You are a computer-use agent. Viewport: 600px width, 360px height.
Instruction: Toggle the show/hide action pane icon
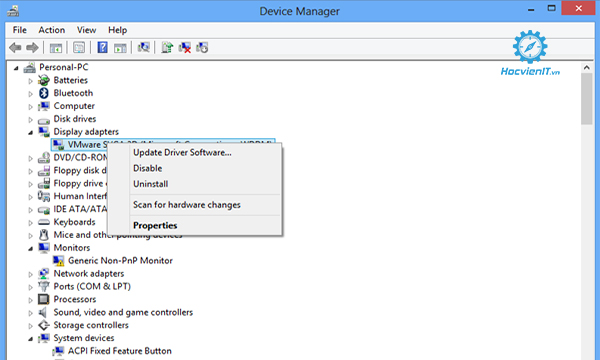(x=120, y=48)
